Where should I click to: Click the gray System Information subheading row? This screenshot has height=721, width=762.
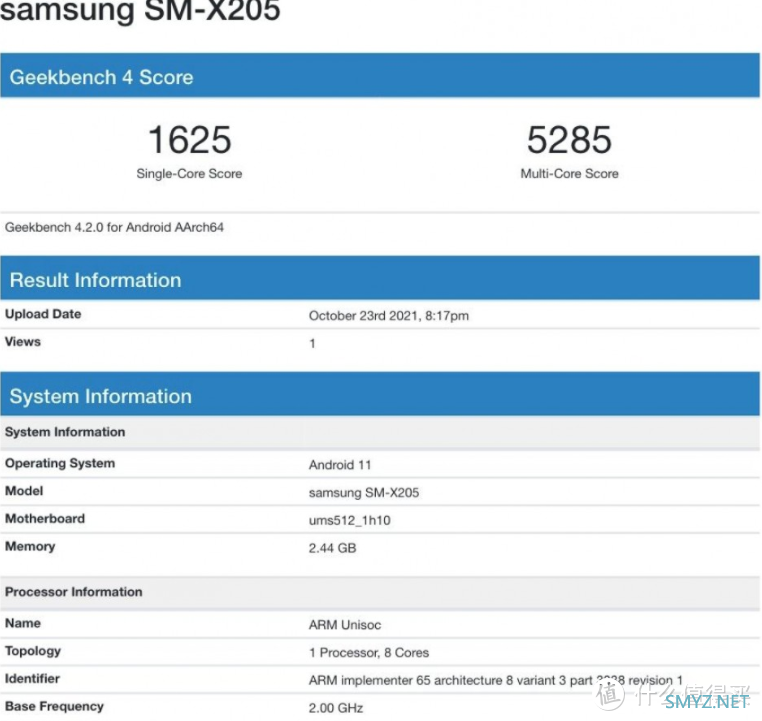pos(380,432)
